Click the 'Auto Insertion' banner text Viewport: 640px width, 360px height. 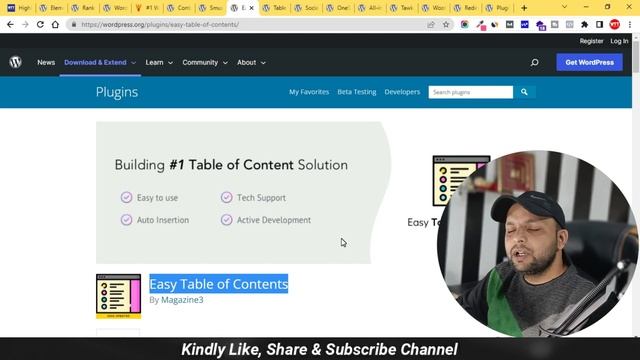point(163,220)
